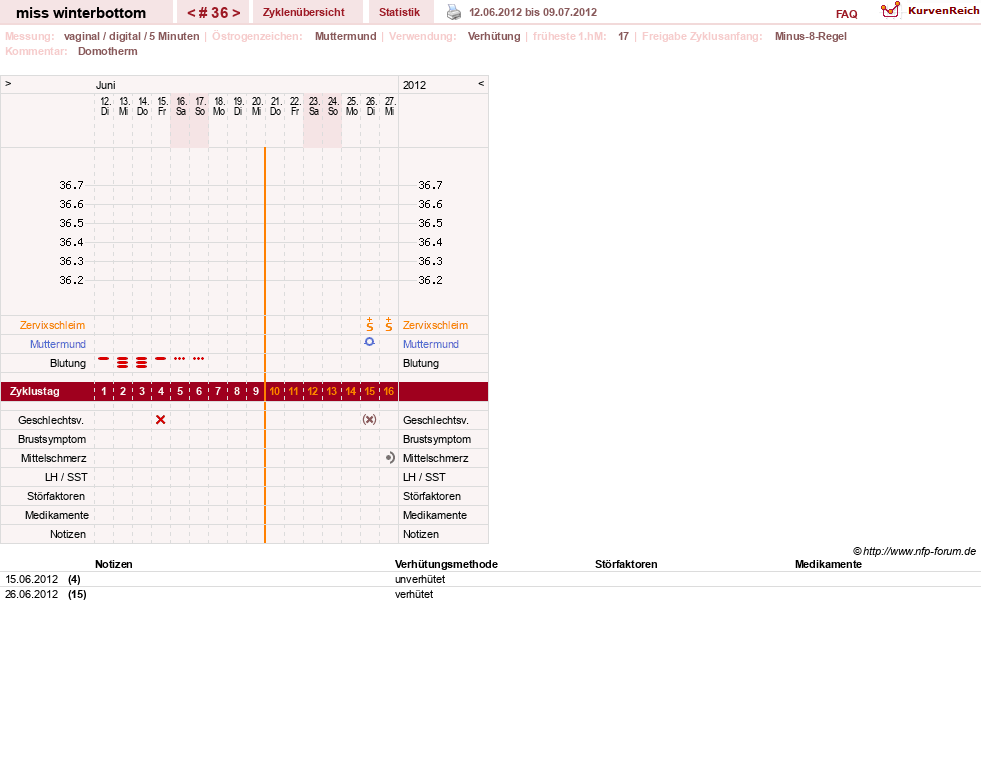Click the 'Juni' month label

105,85
